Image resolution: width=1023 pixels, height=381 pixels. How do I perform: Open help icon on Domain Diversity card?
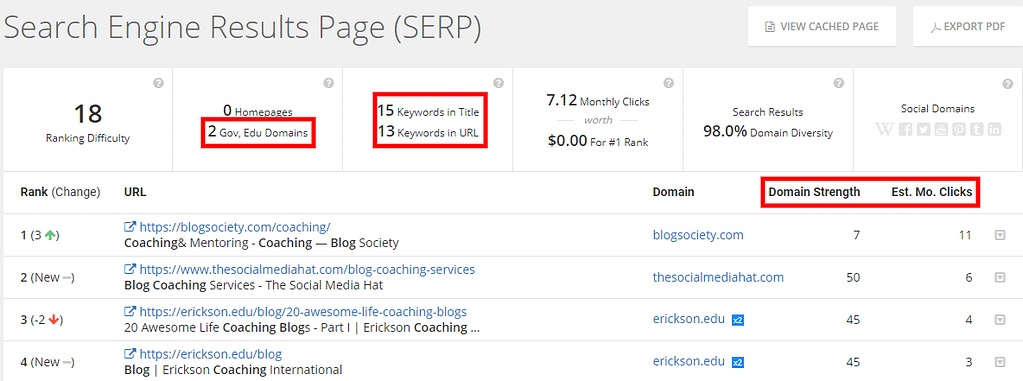tap(839, 84)
